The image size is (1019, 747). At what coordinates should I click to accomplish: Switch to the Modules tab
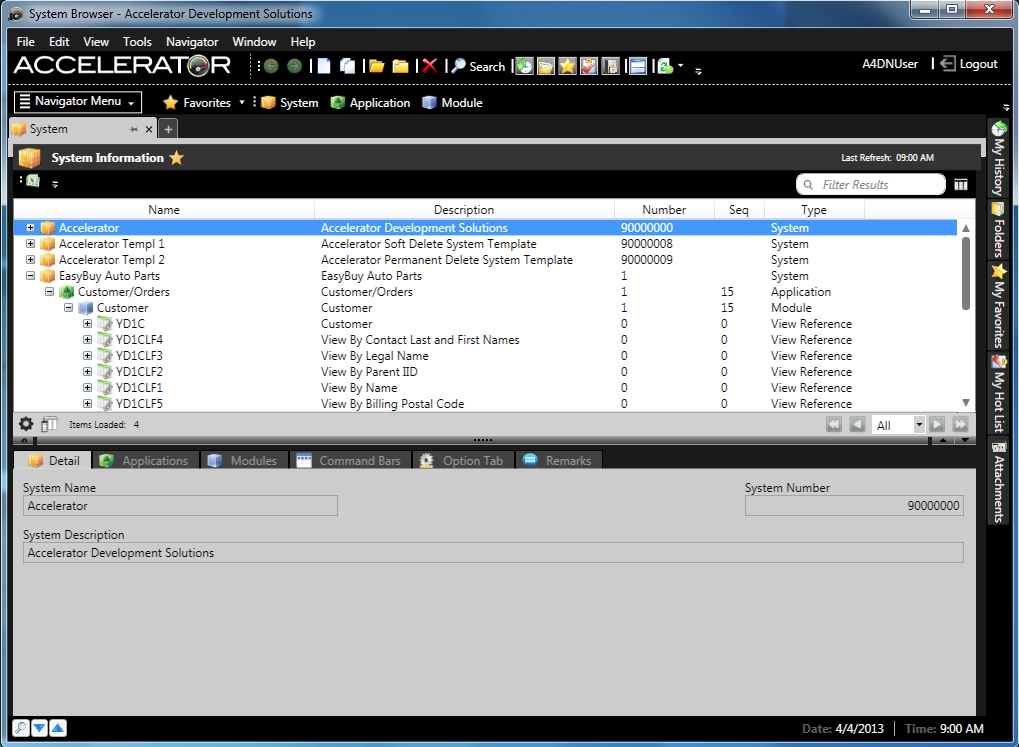point(244,460)
